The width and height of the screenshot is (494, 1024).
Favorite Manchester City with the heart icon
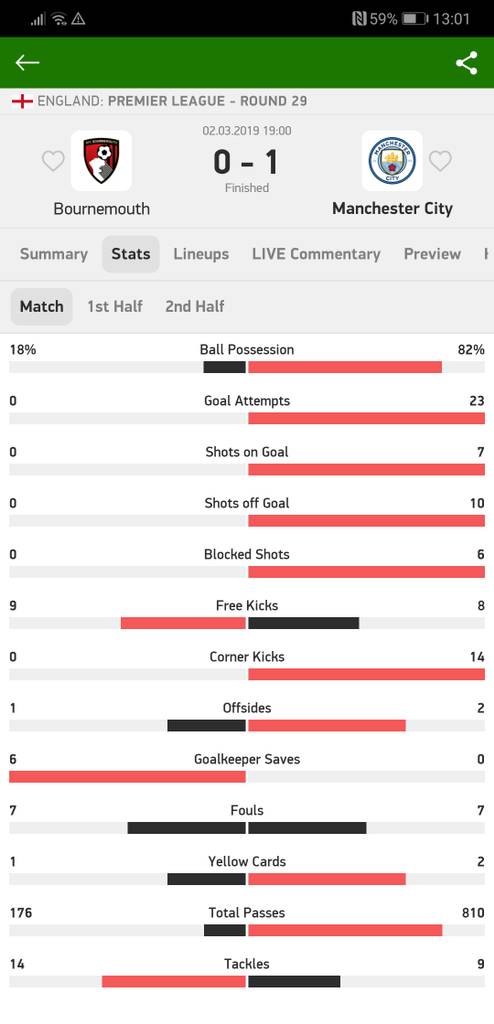440,161
